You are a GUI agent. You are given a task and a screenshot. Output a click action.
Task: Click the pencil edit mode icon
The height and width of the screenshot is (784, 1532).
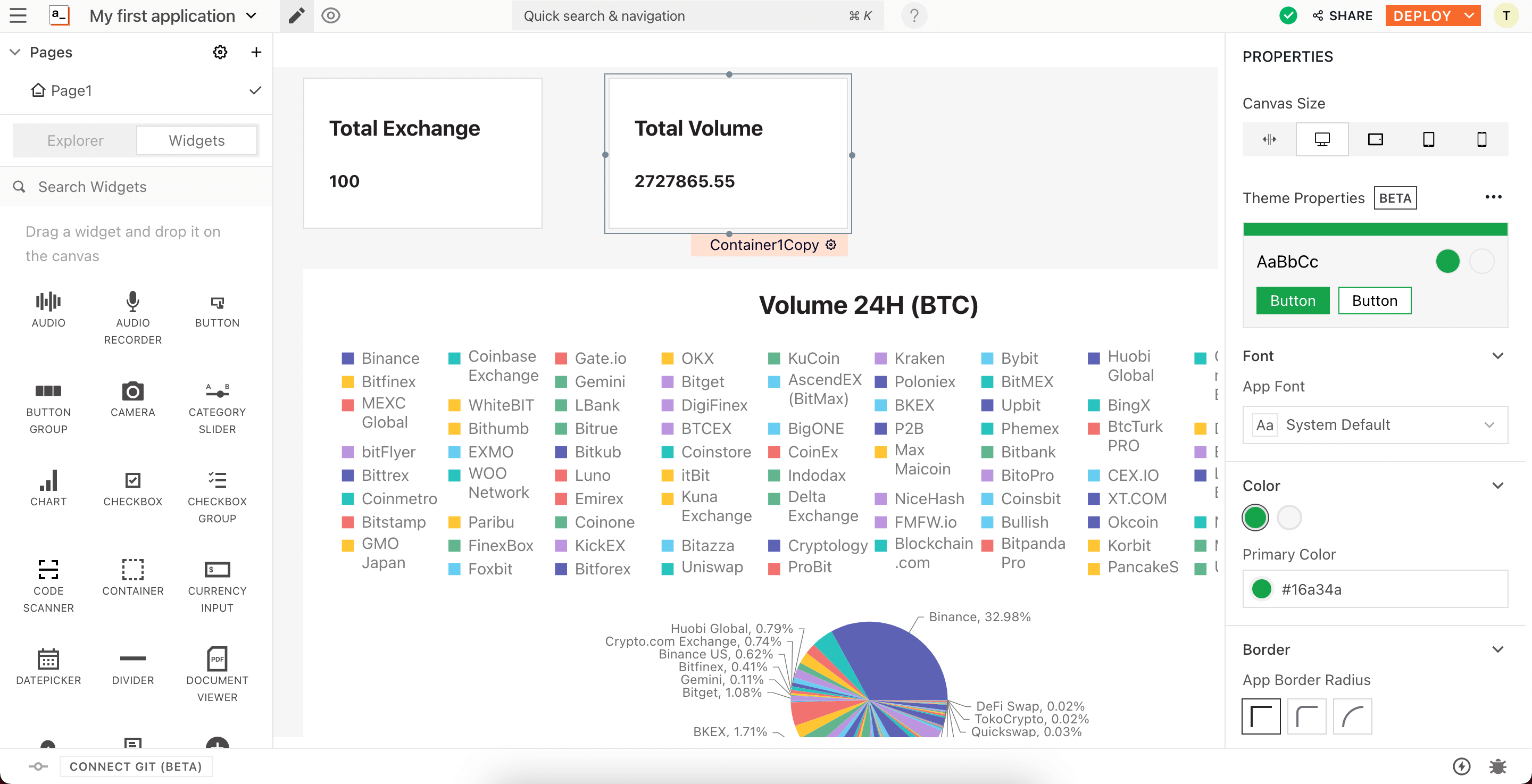click(x=296, y=16)
